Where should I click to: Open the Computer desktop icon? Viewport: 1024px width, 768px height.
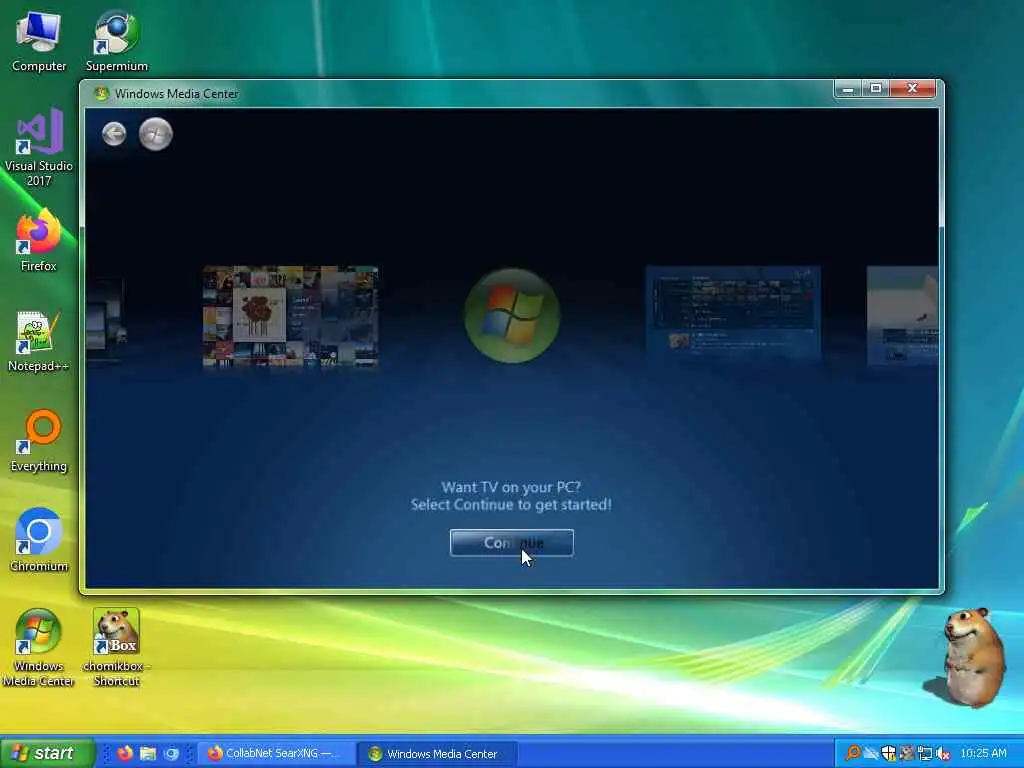point(39,42)
